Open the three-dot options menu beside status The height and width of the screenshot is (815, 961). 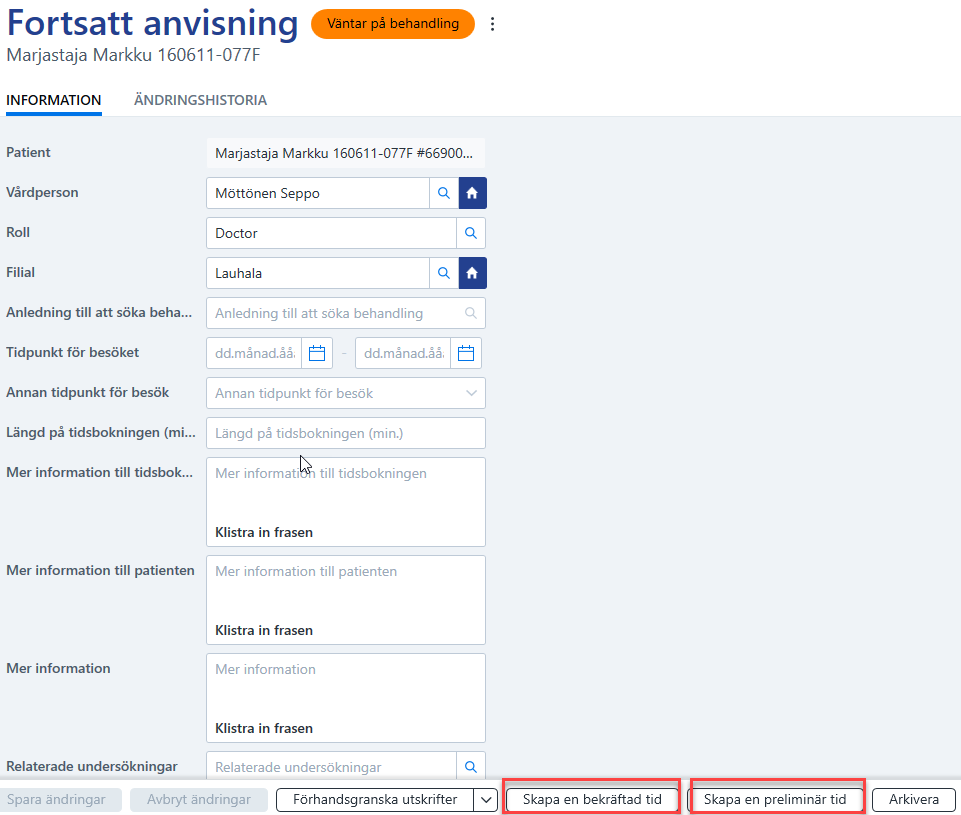point(492,24)
